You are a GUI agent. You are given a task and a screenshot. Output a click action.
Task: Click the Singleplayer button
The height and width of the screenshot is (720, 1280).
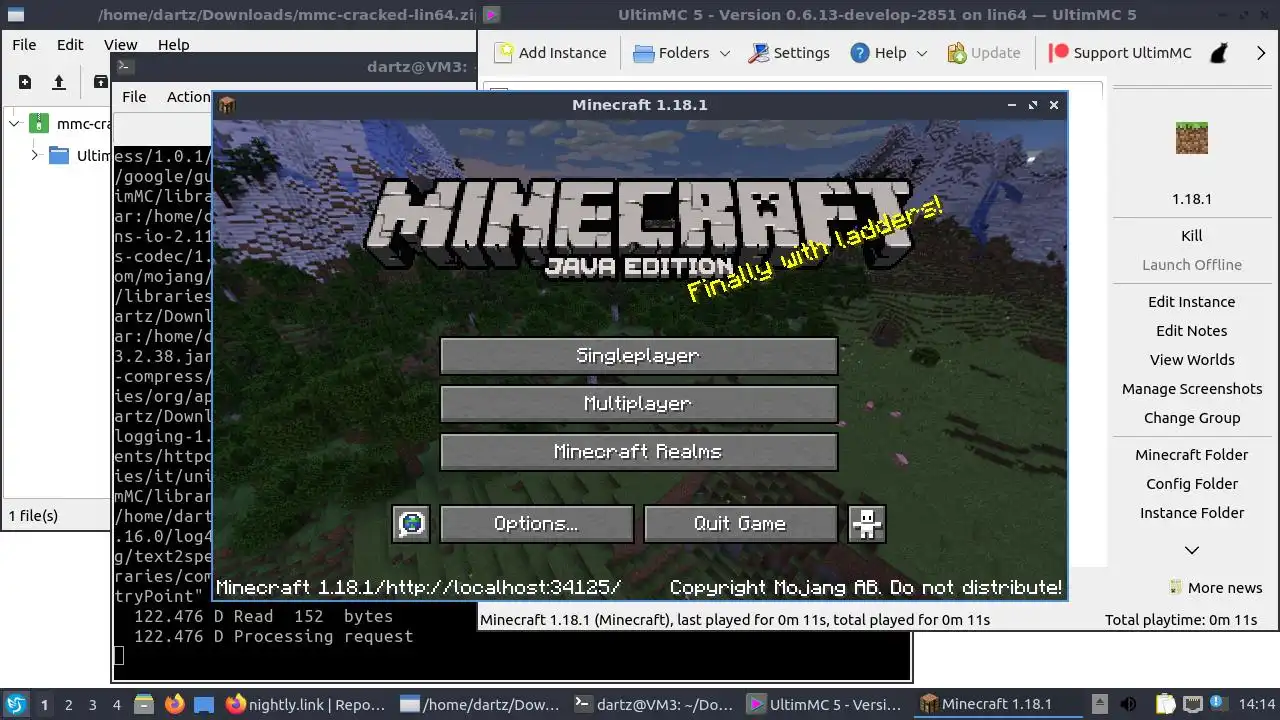(638, 355)
